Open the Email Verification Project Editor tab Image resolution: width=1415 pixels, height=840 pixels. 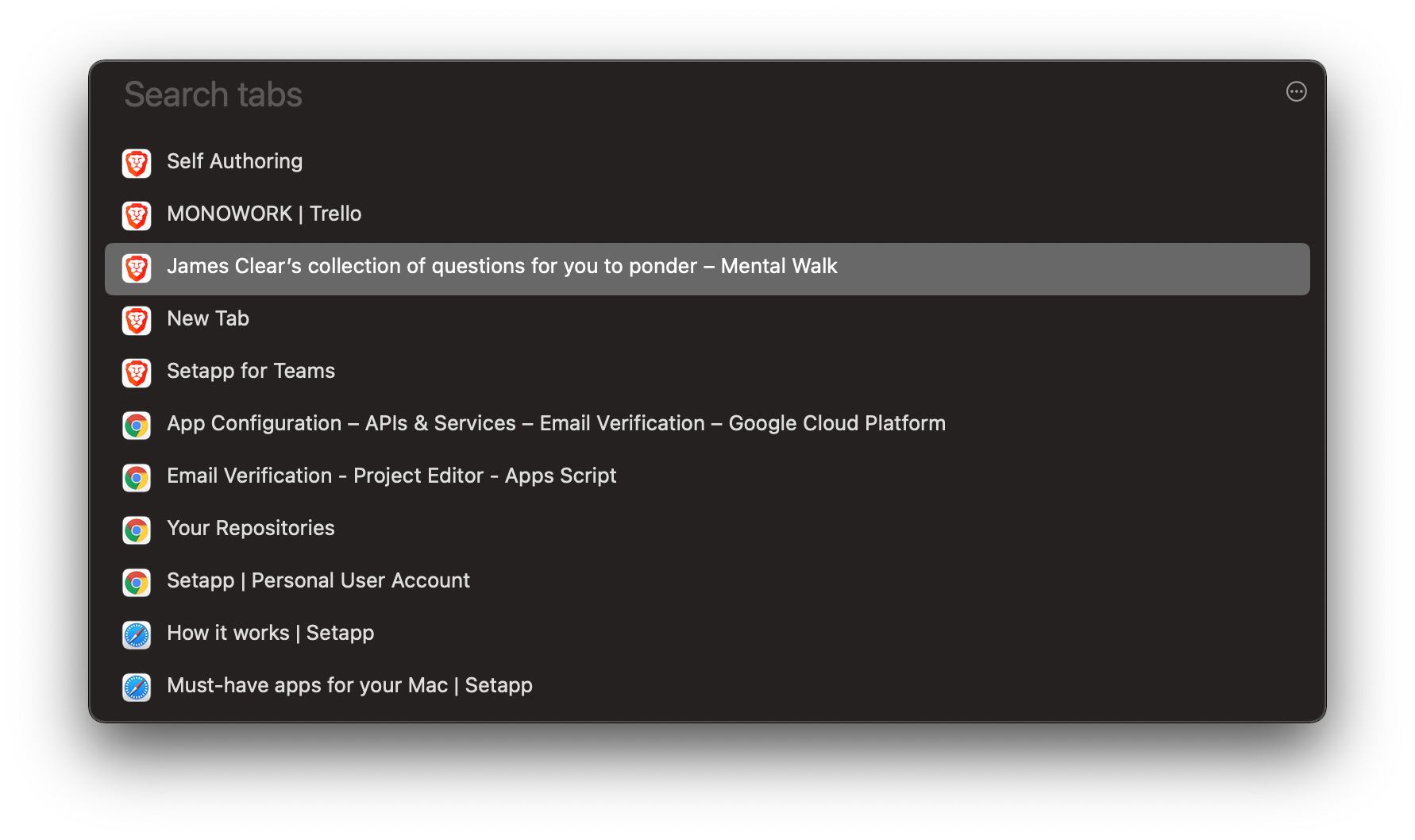coord(391,476)
